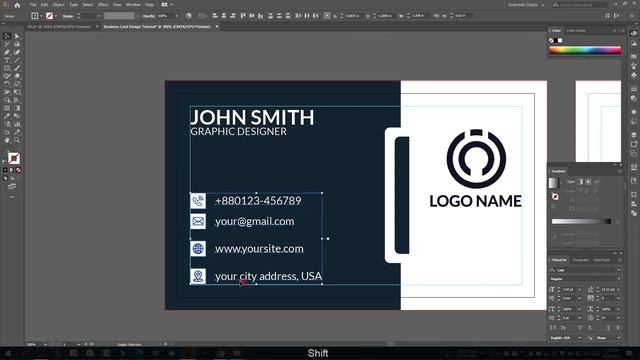640x360 pixels.
Task: Select the Direct Selection tool
Action: (x=17, y=36)
